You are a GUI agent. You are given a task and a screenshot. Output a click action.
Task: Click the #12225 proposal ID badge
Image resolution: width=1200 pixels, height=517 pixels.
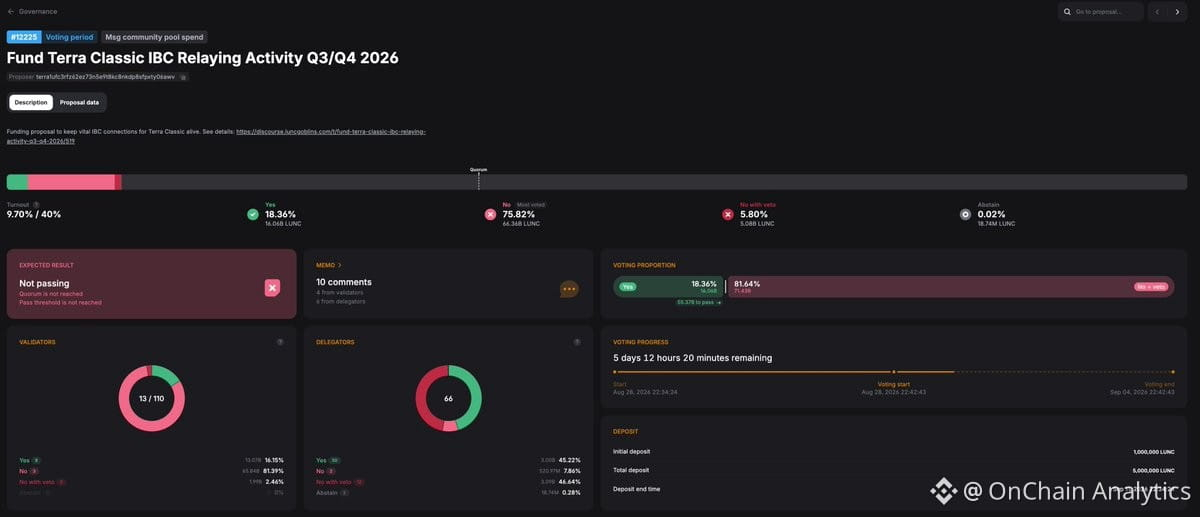tap(23, 37)
